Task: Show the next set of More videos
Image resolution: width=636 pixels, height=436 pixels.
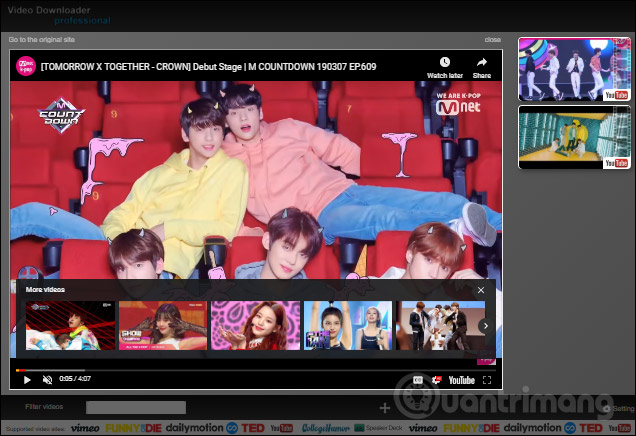Action: [486, 326]
